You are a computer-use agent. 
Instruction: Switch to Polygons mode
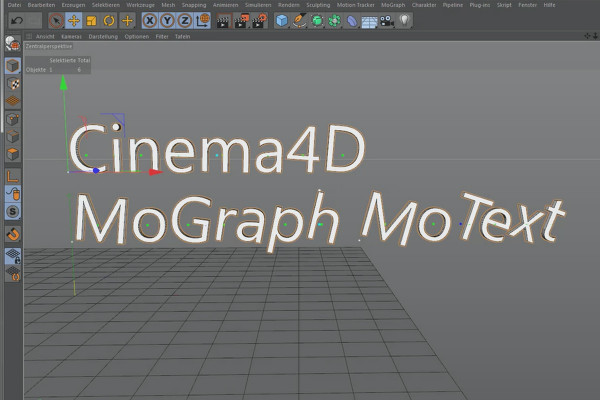[13, 154]
